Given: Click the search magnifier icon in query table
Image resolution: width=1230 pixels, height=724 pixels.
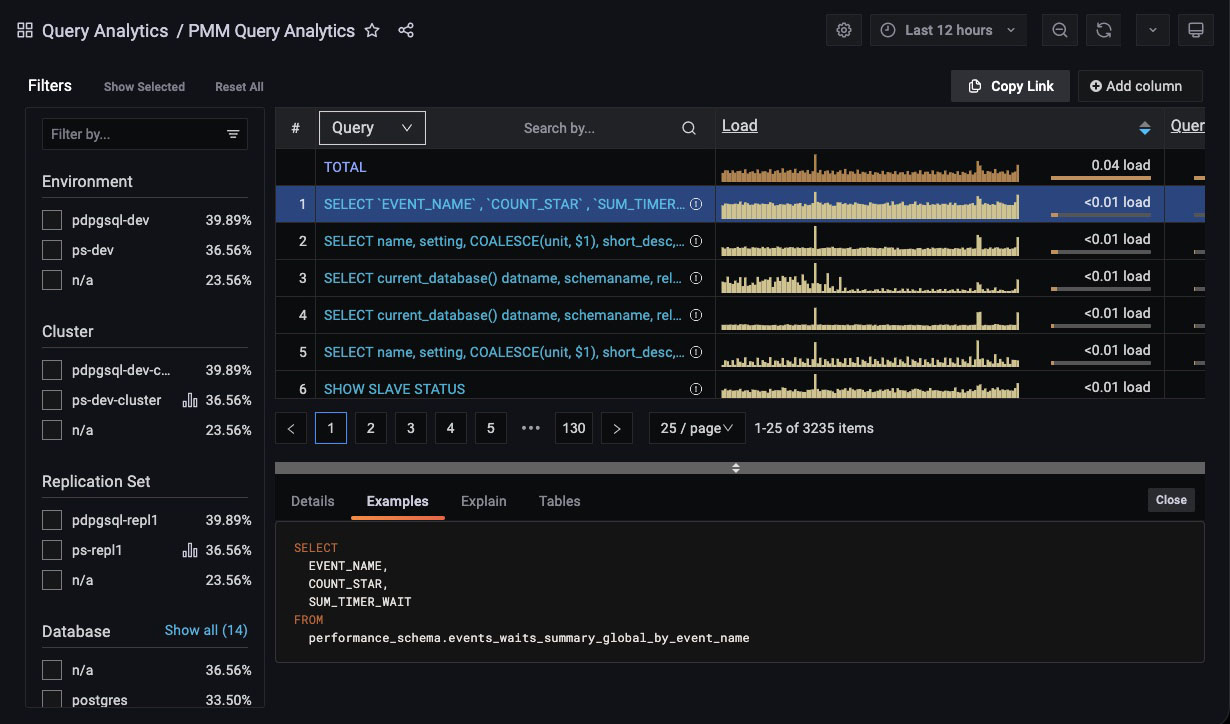Looking at the screenshot, I should [689, 128].
